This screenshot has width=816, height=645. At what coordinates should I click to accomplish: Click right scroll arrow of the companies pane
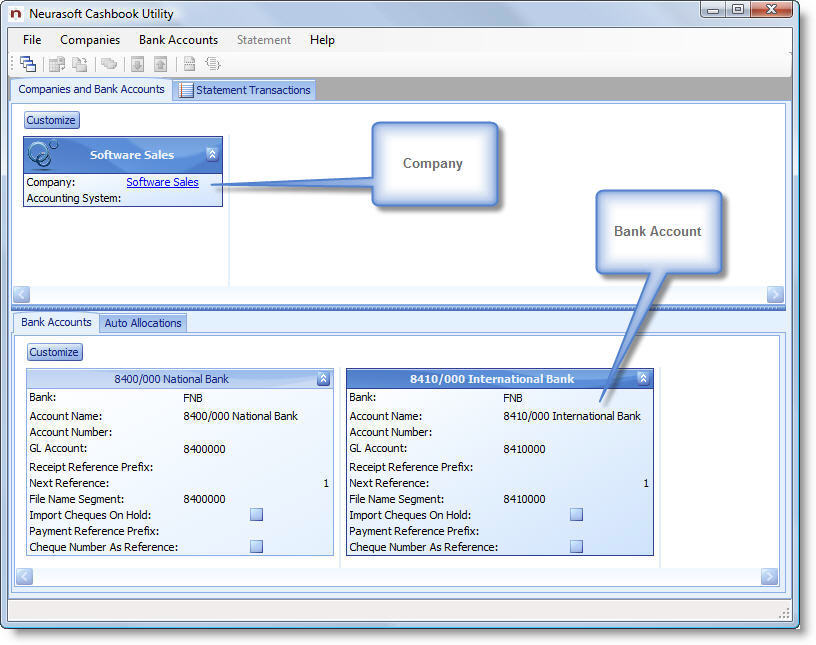click(774, 295)
